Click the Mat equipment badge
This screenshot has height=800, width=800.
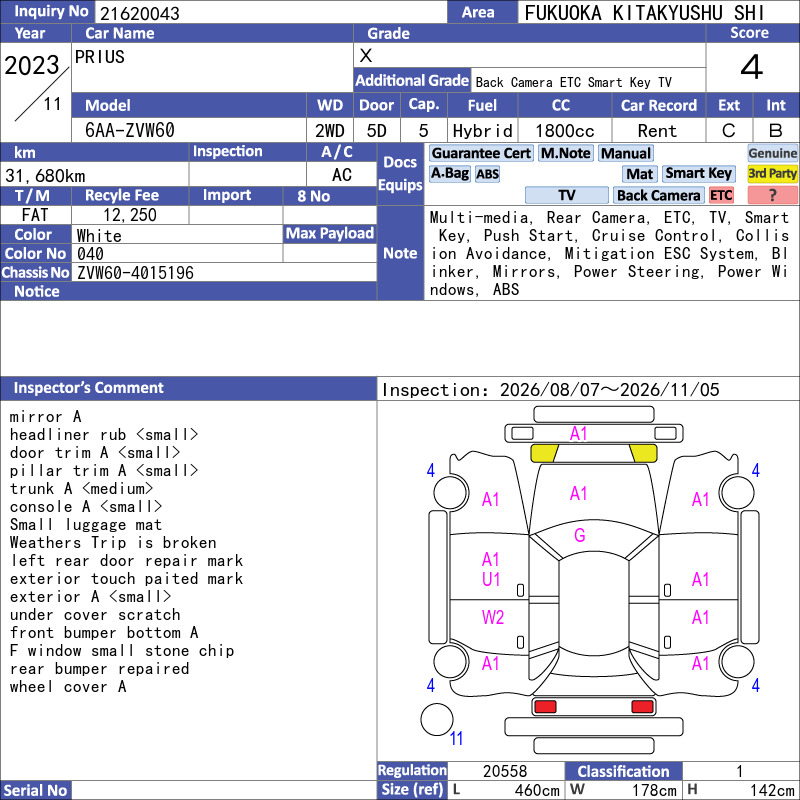pos(640,174)
